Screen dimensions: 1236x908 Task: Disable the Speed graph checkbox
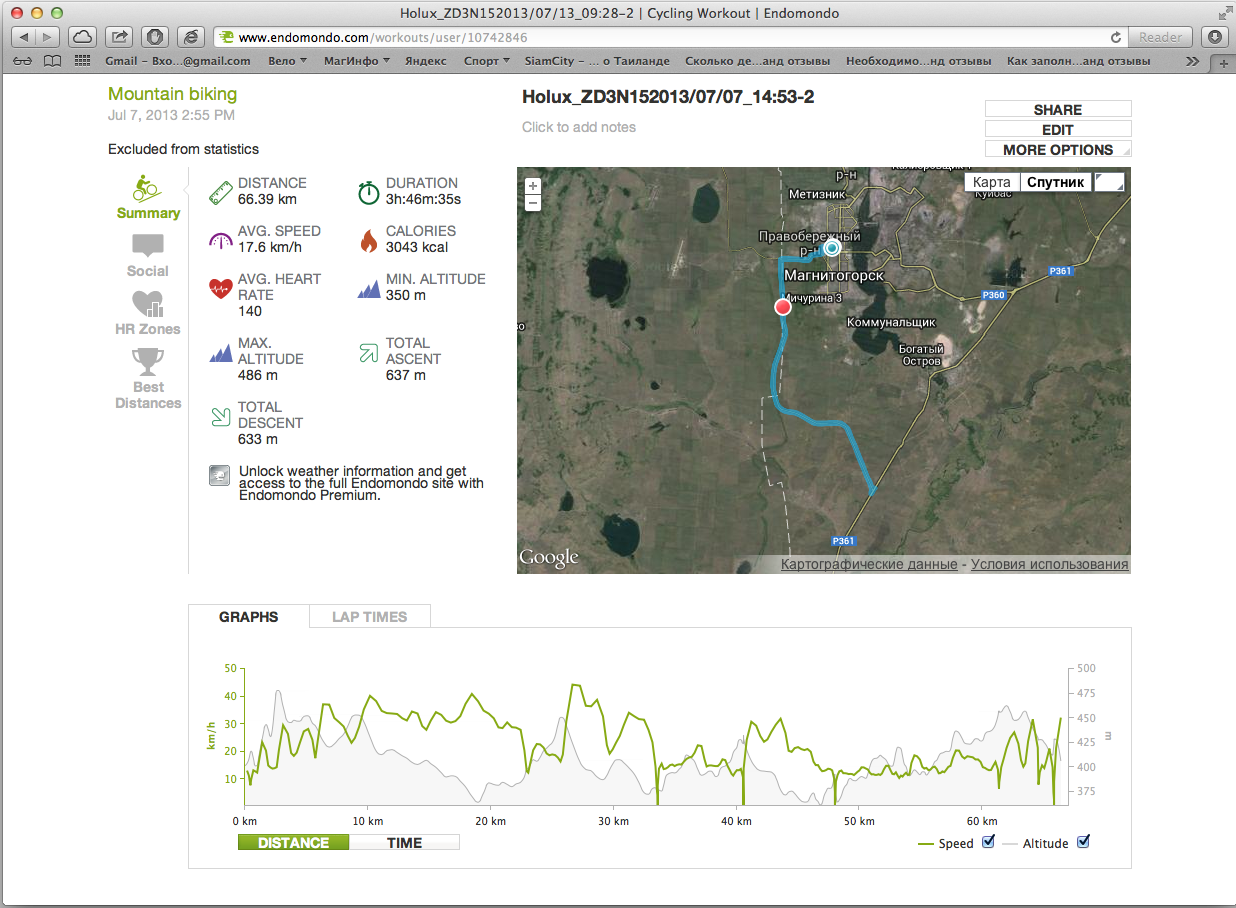tap(988, 843)
